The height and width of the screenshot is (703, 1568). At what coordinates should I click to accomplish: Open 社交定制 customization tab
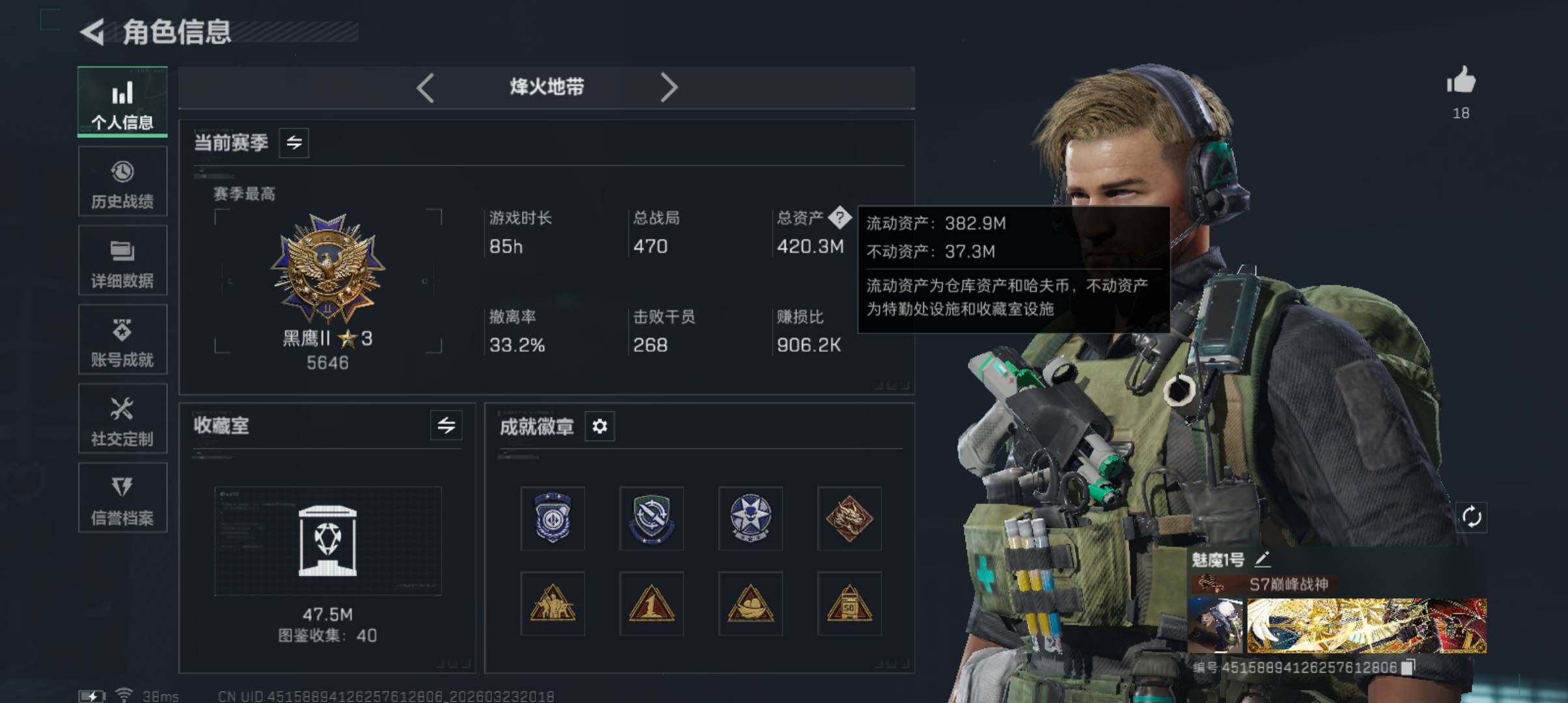click(x=122, y=419)
